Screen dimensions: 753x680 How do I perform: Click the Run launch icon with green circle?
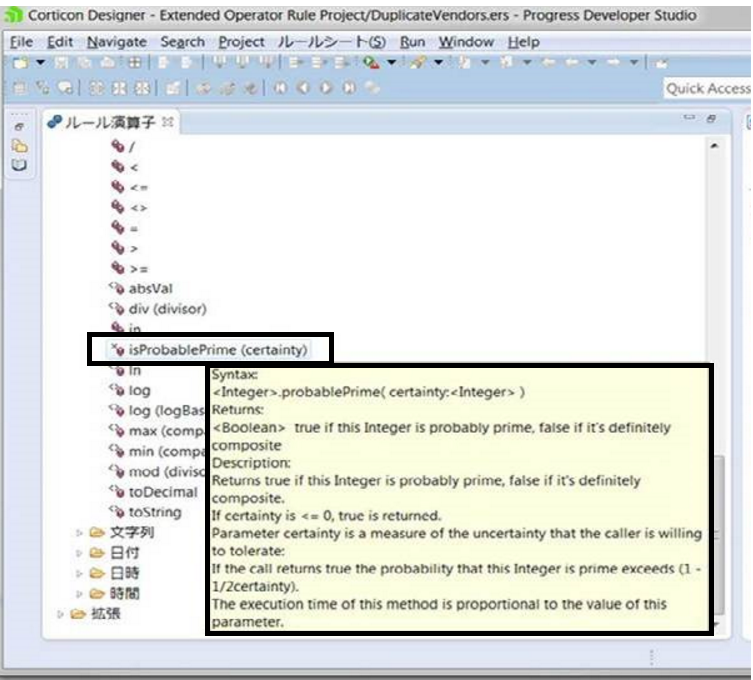371,62
